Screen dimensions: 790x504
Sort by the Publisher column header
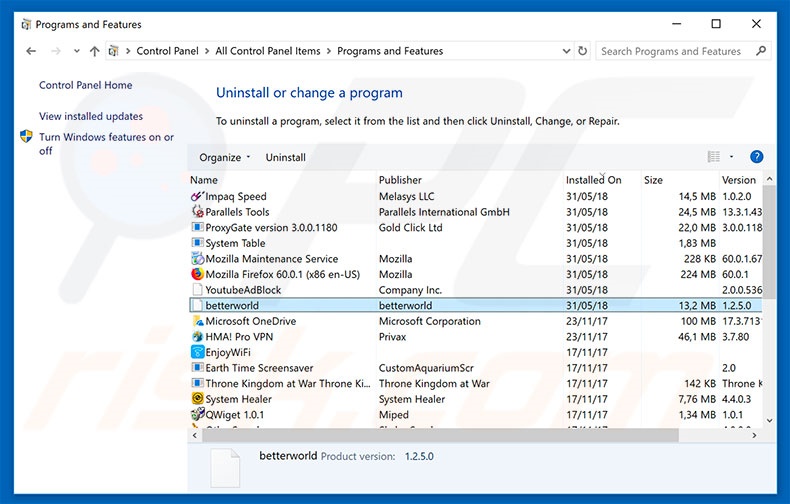[x=400, y=180]
